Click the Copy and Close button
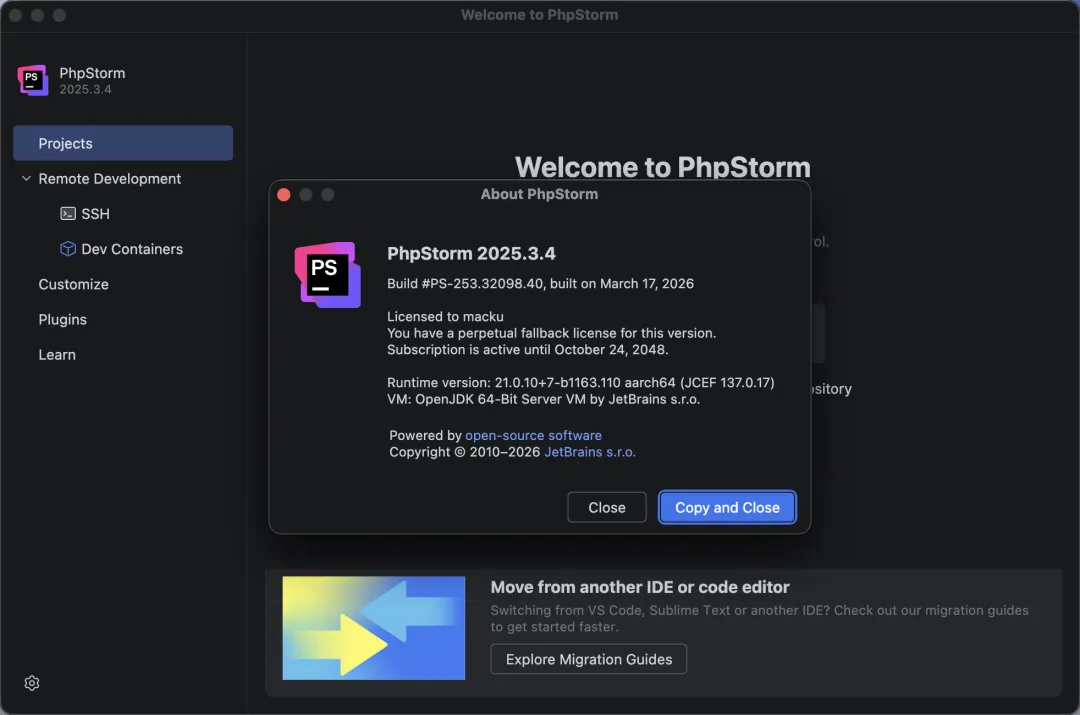 tap(727, 507)
